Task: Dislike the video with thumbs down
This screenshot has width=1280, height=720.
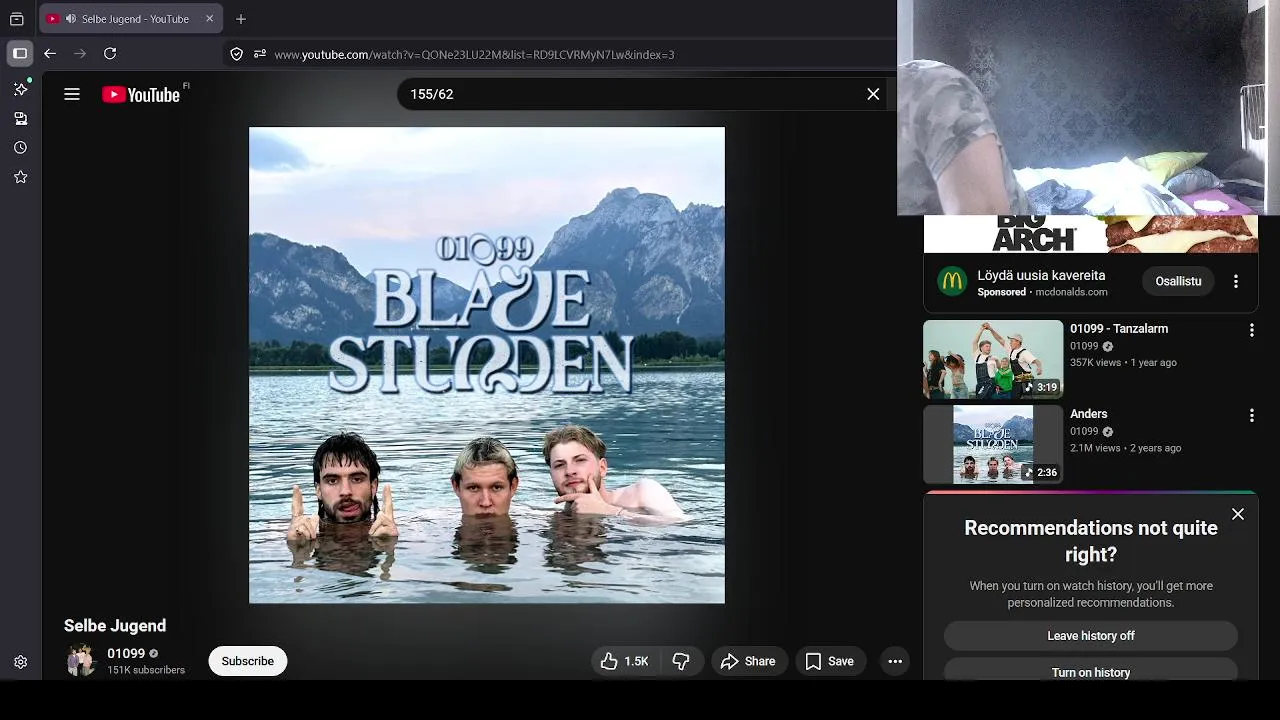Action: pyautogui.click(x=681, y=661)
